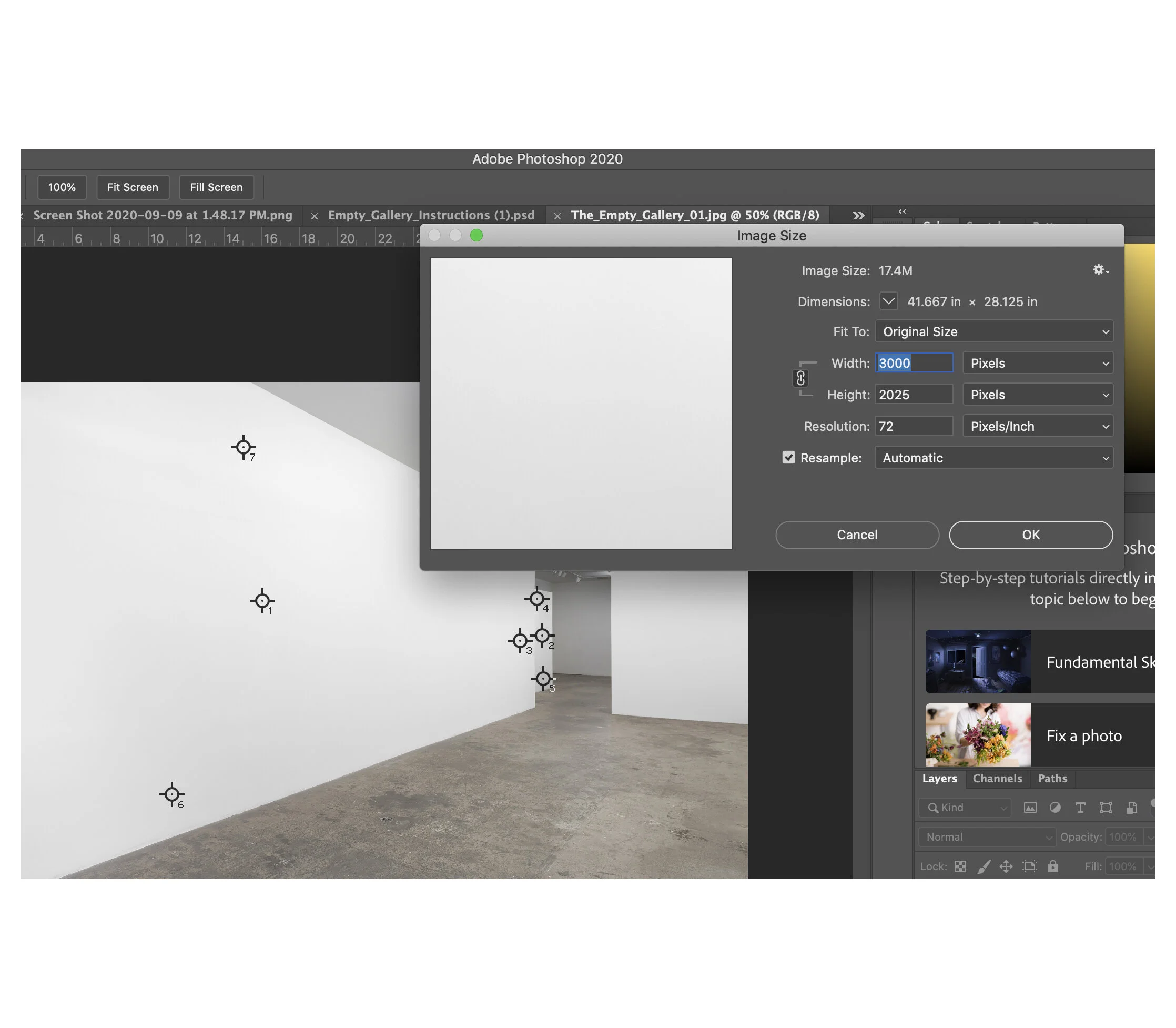Screen dimensions: 1176x1028
Task: Open the Fix a photo tutorial
Action: [1040, 735]
